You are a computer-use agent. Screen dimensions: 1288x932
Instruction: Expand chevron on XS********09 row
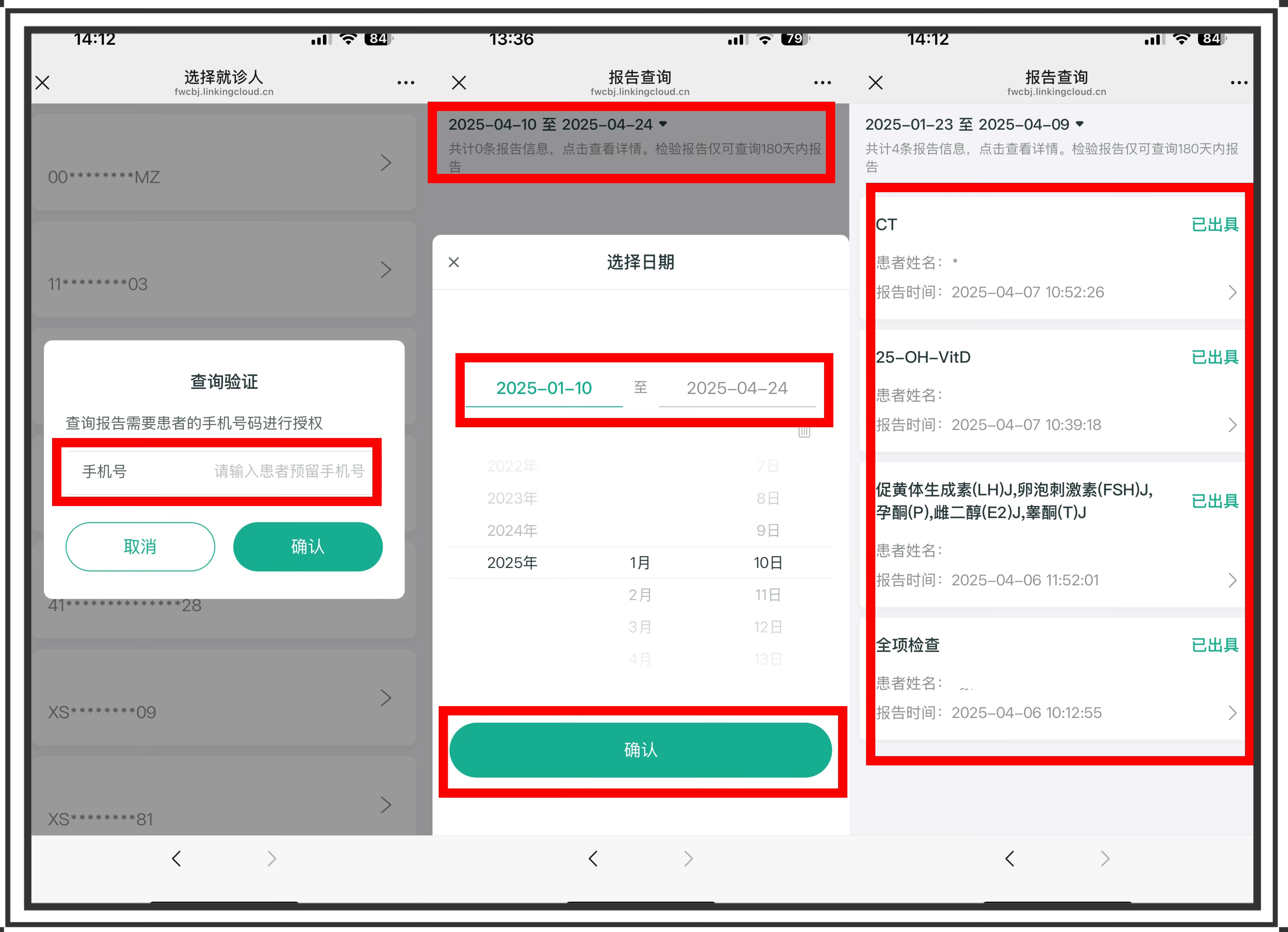tap(386, 698)
